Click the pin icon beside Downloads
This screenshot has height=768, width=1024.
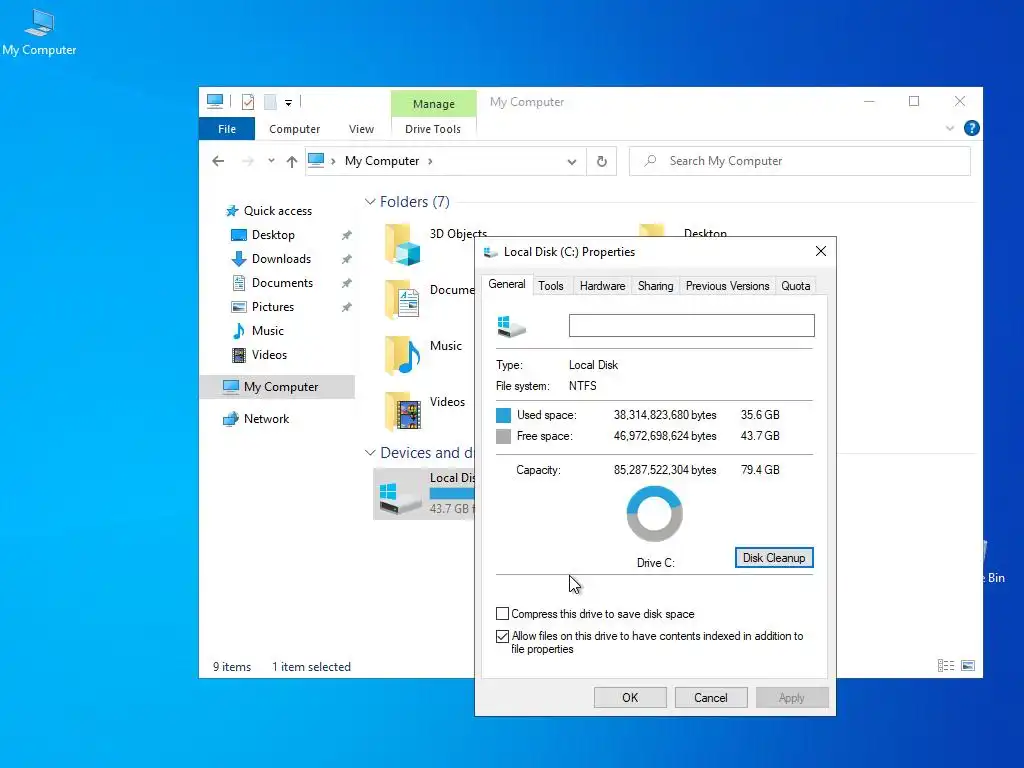tap(347, 259)
